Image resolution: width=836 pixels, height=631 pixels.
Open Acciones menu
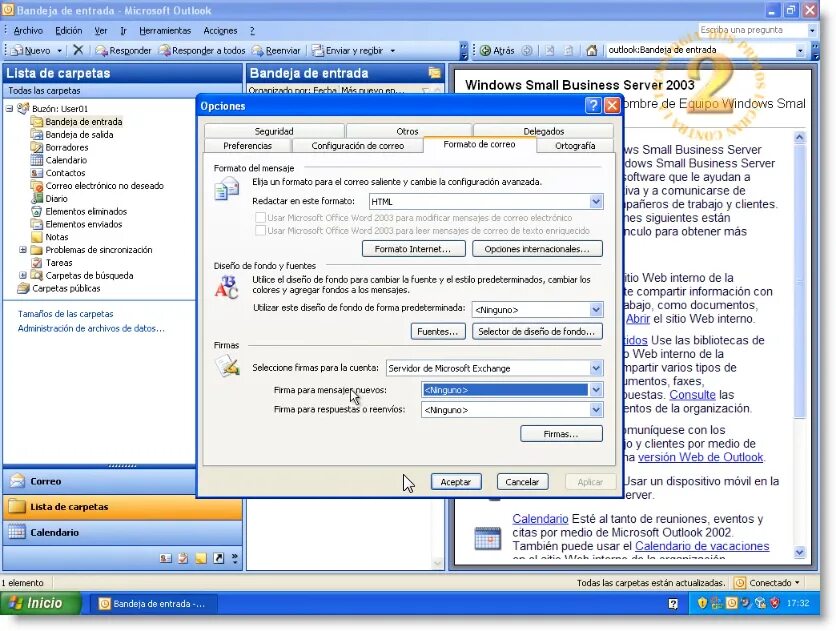[220, 31]
